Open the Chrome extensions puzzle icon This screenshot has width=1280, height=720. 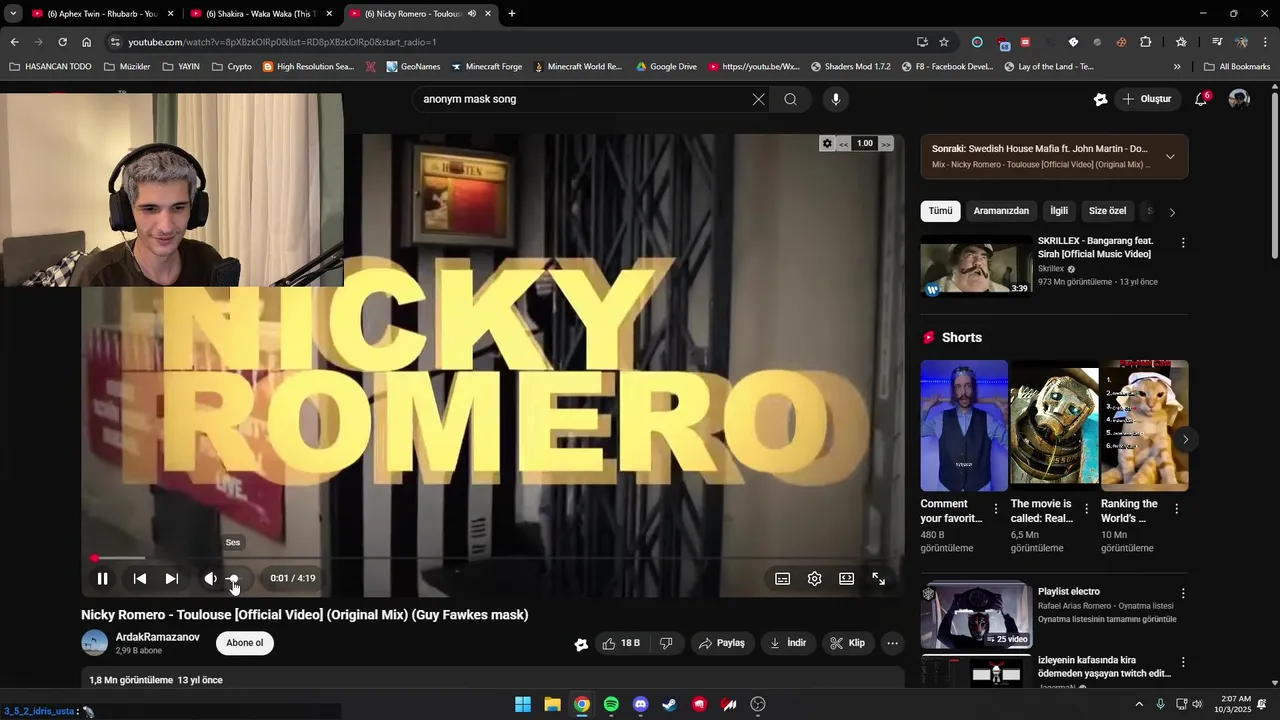(x=1146, y=42)
